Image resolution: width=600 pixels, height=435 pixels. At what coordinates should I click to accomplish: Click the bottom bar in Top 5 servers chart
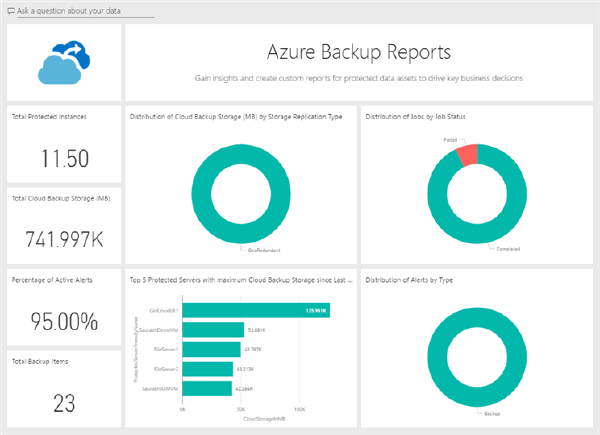[206, 388]
